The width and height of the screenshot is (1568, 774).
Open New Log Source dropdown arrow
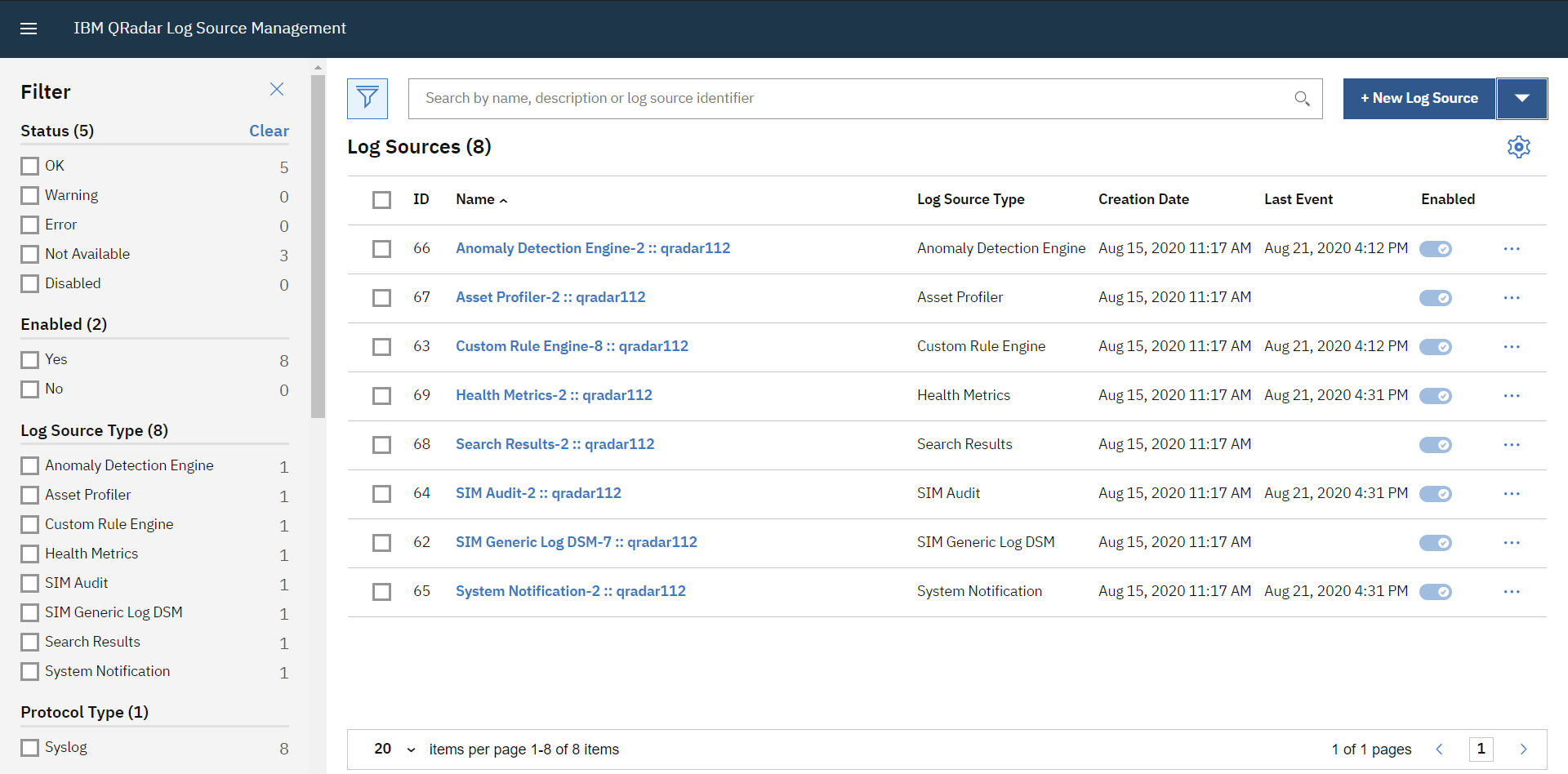coord(1522,99)
